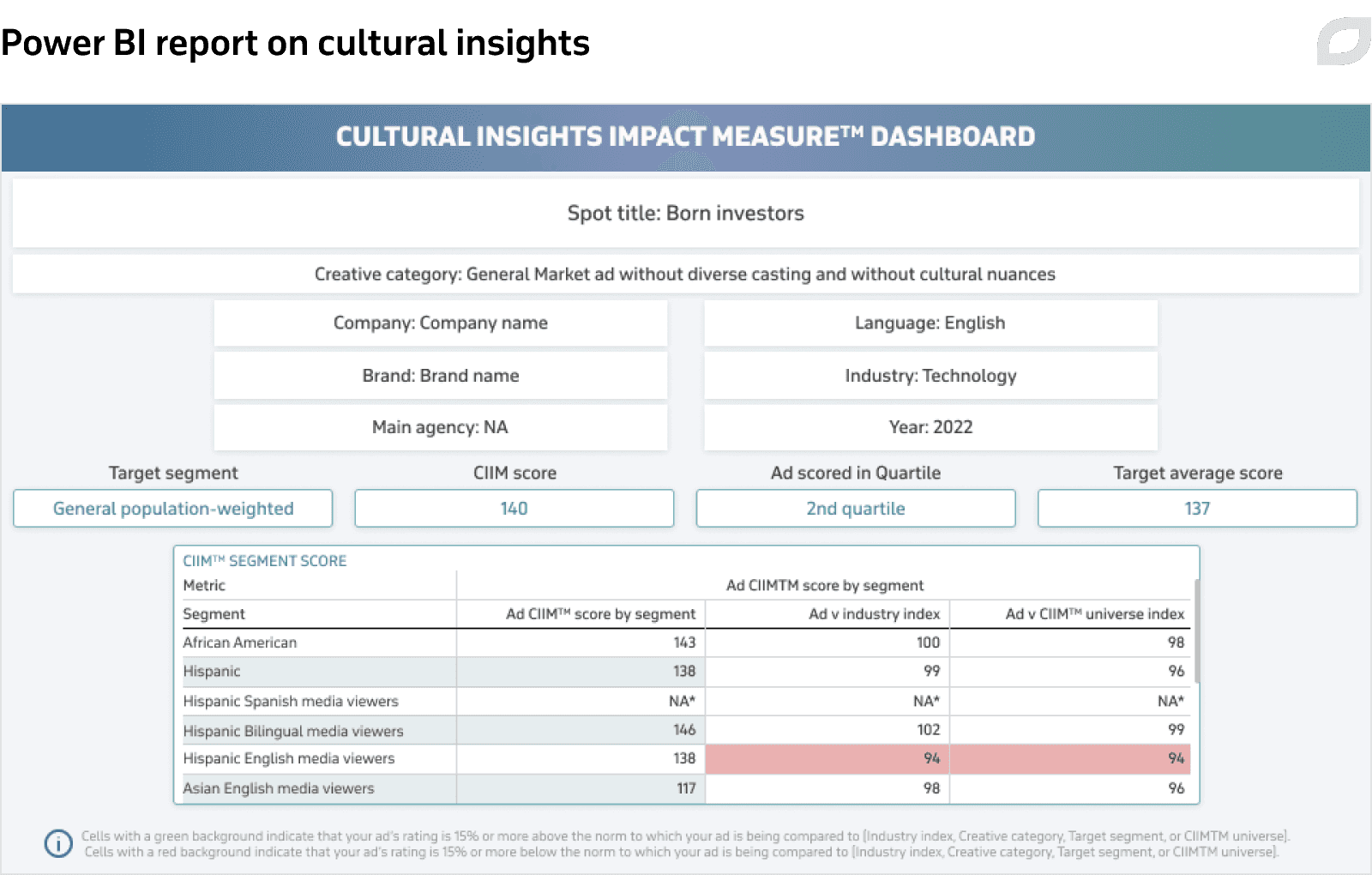
Task: Click the Ad v CIIM universe index header
Action: coord(1094,614)
